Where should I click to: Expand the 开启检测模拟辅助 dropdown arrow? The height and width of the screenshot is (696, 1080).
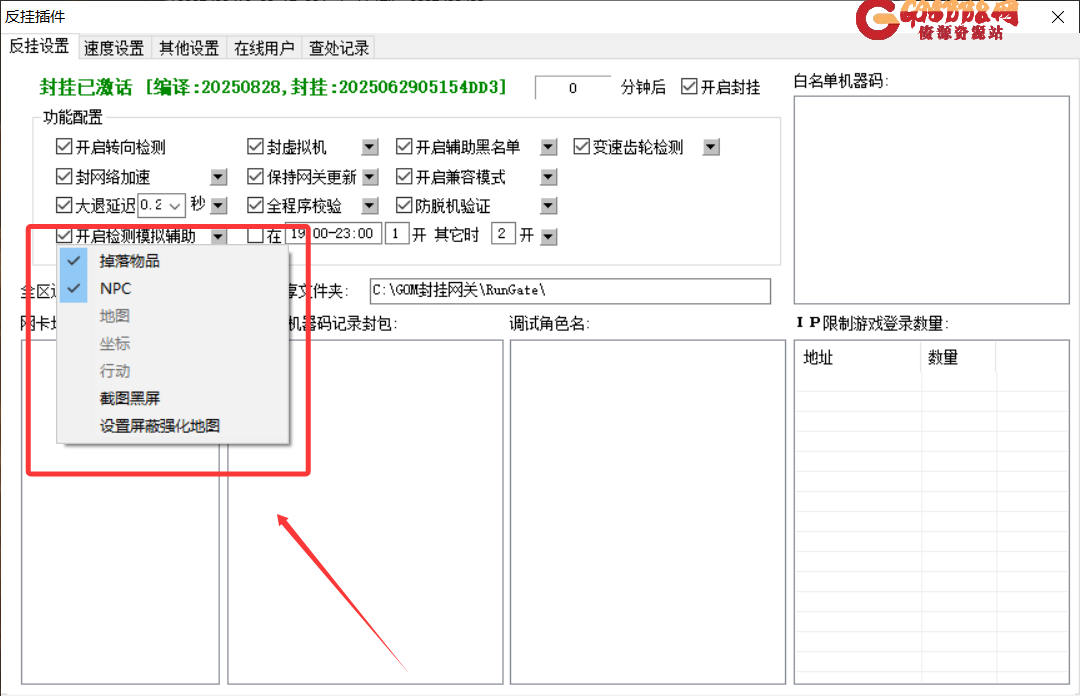tap(218, 236)
